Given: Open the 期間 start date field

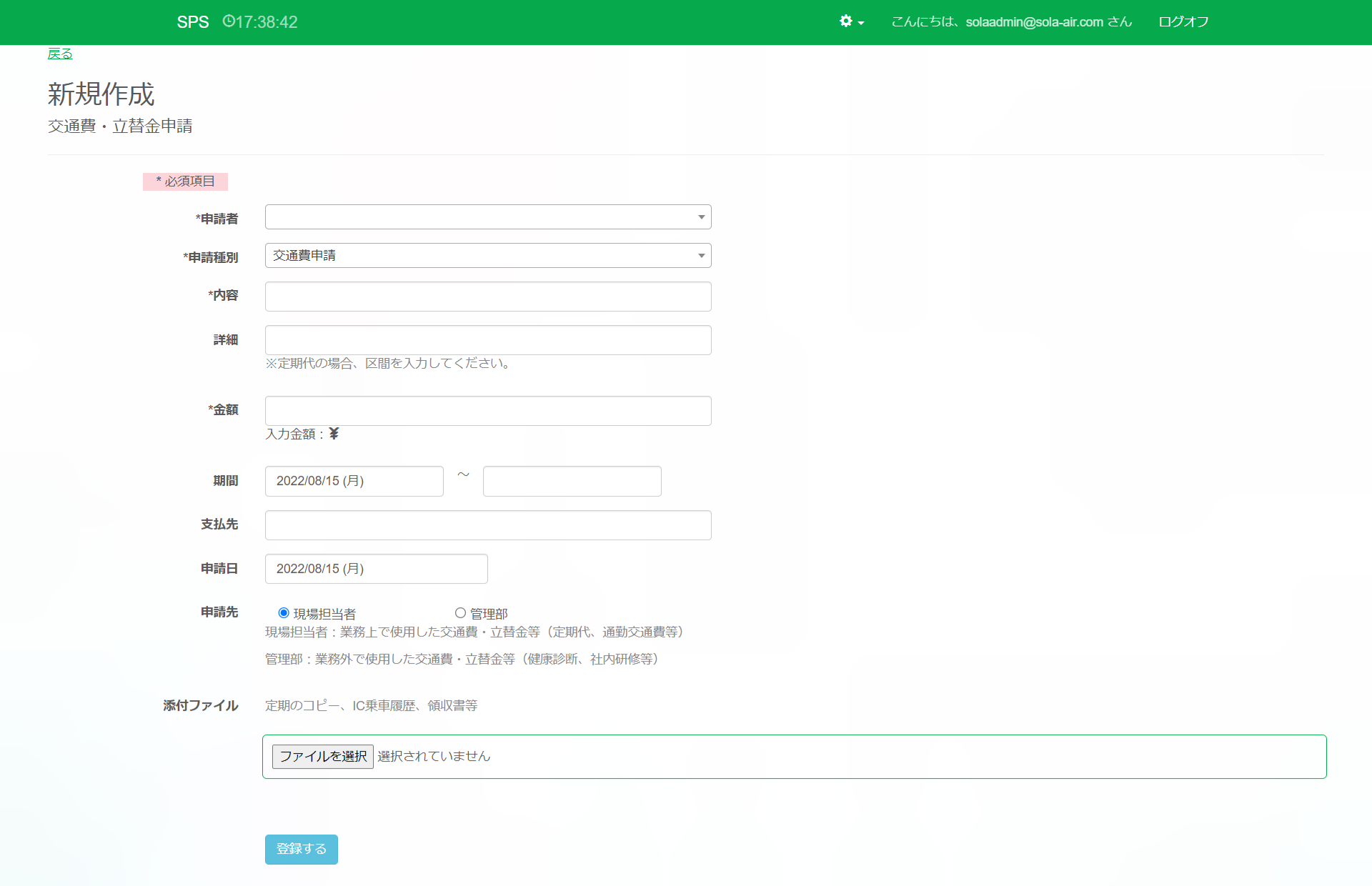Looking at the screenshot, I should (x=354, y=481).
